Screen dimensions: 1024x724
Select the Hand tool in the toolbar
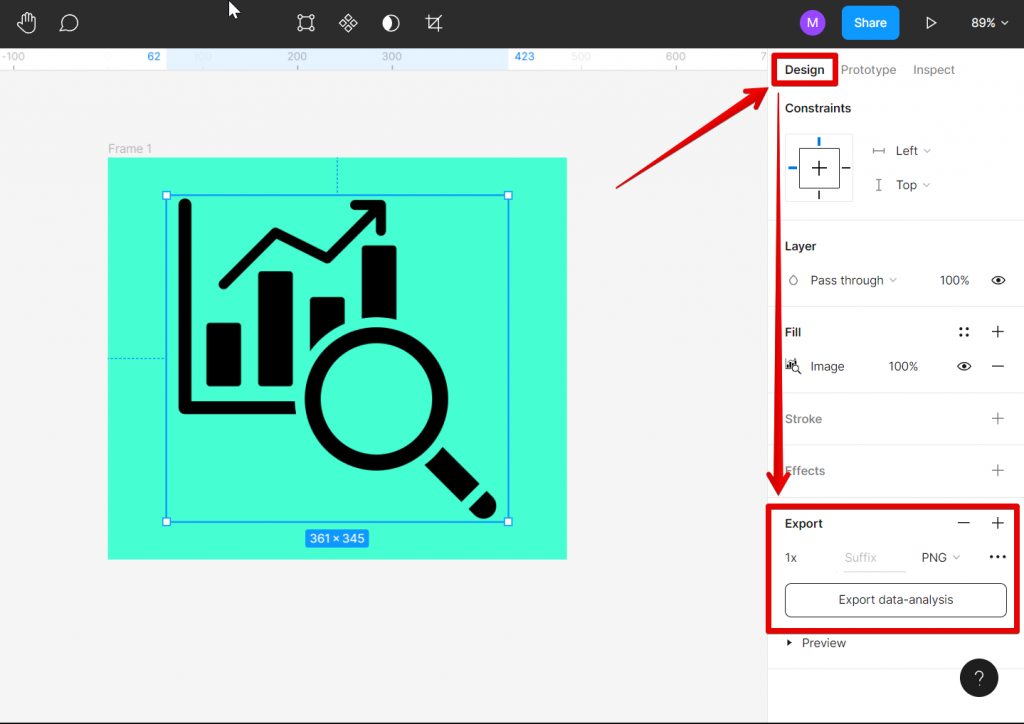(26, 22)
